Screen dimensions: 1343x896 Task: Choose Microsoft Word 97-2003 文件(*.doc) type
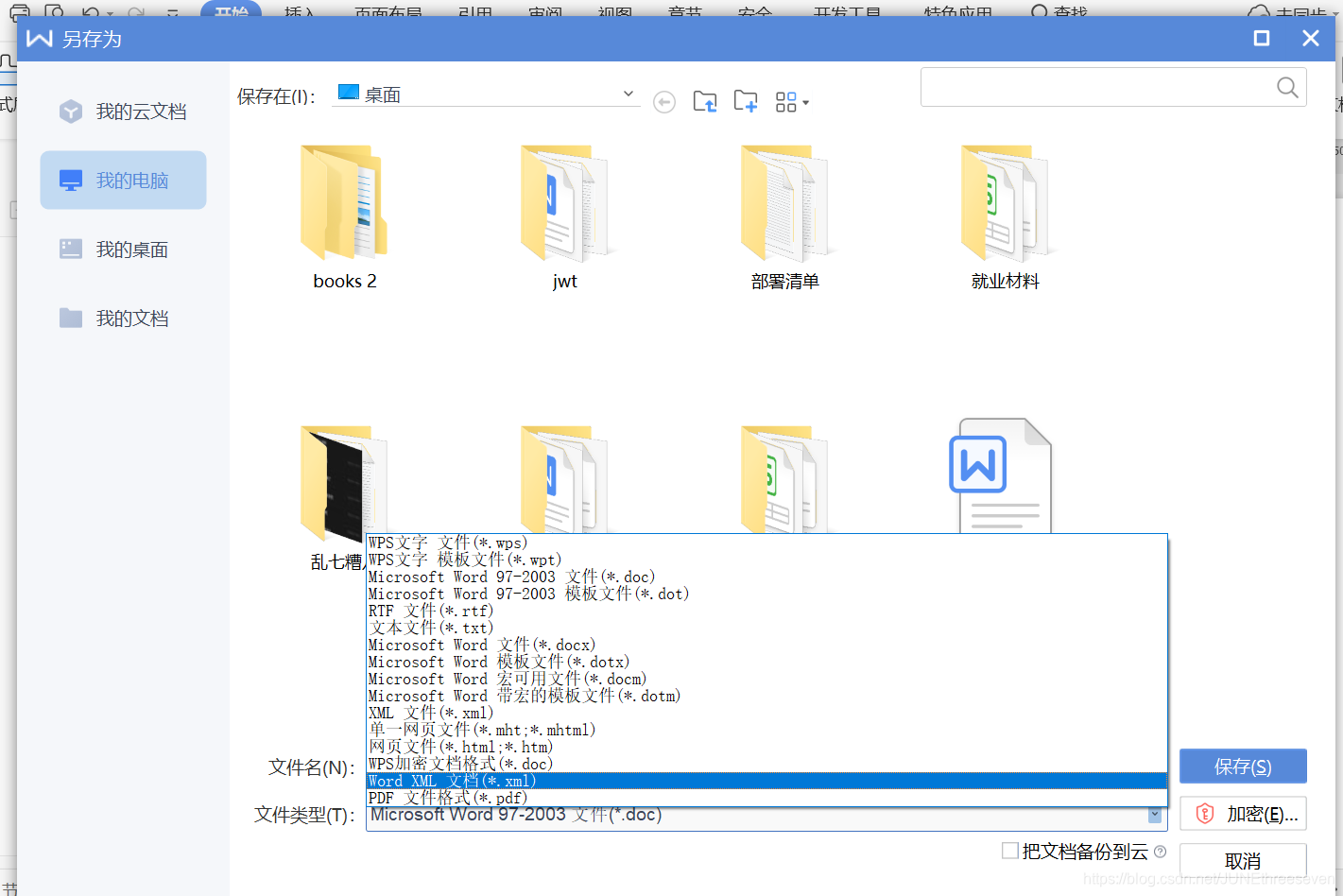click(766, 577)
